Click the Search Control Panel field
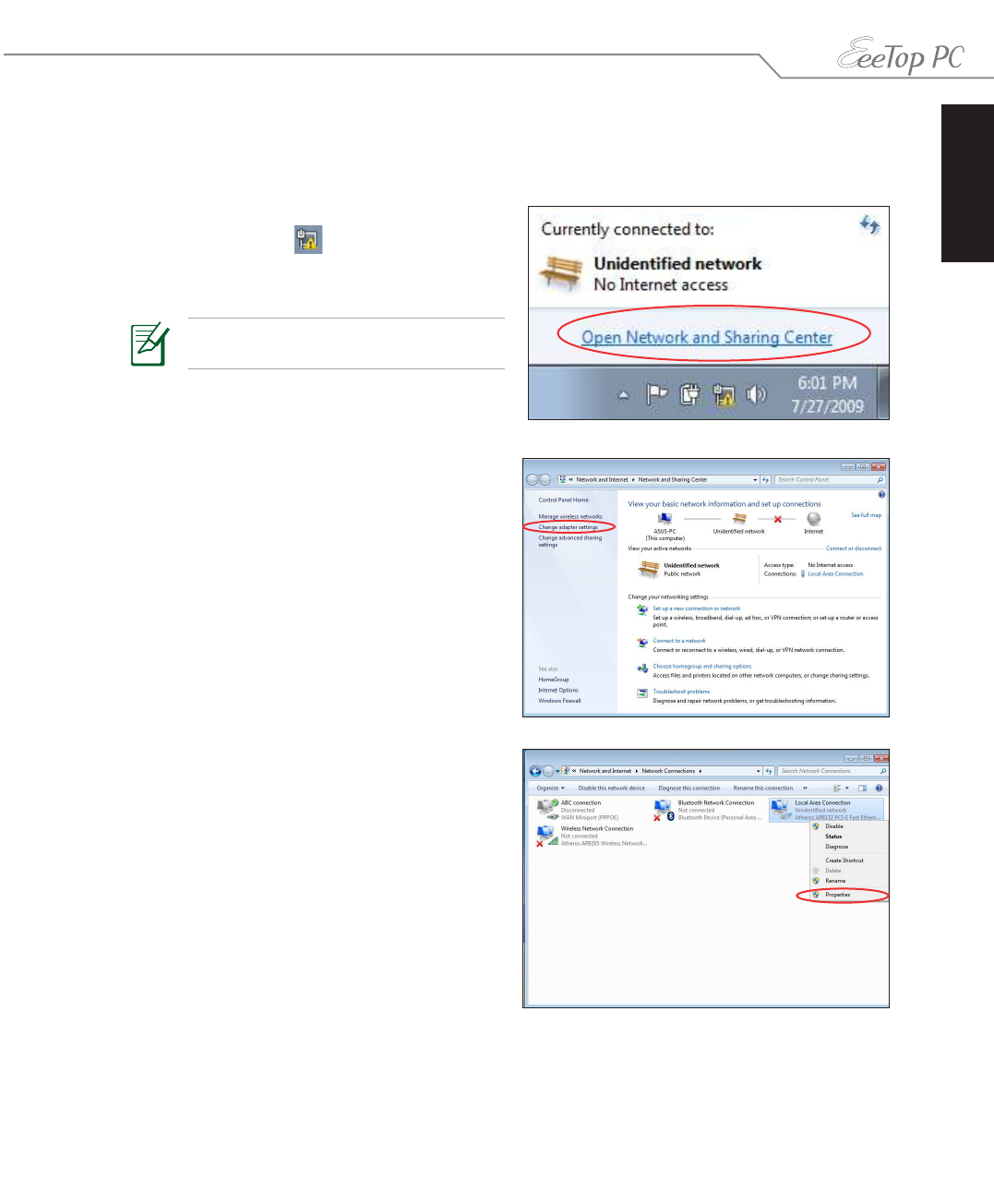The width and height of the screenshot is (994, 1204). click(x=830, y=480)
